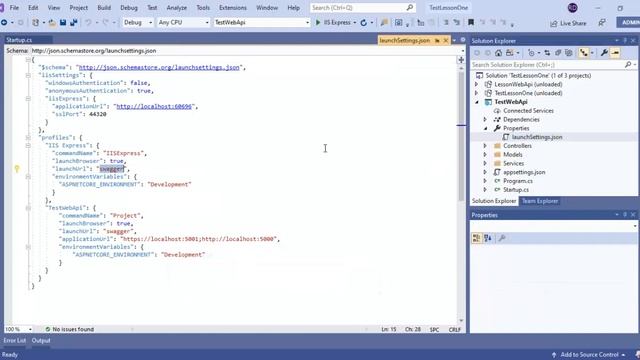Open the File menu
Image resolution: width=640 pixels, height=360 pixels.
14,8
